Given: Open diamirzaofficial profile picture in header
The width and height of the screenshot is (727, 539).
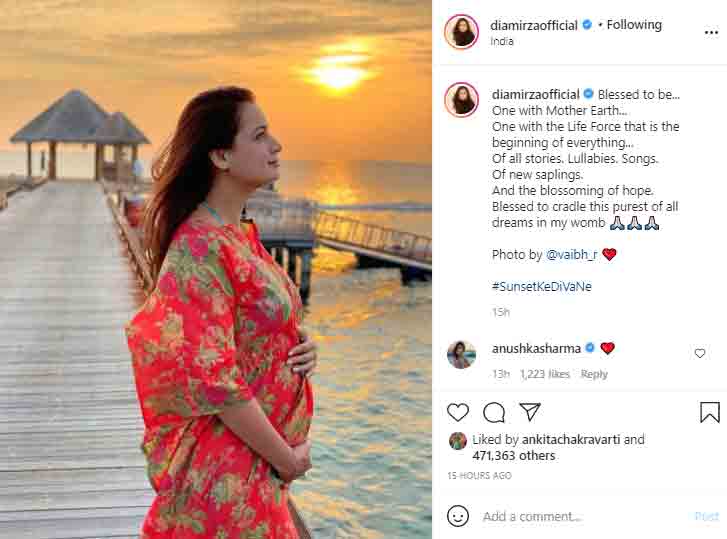Looking at the screenshot, I should coord(461,32).
